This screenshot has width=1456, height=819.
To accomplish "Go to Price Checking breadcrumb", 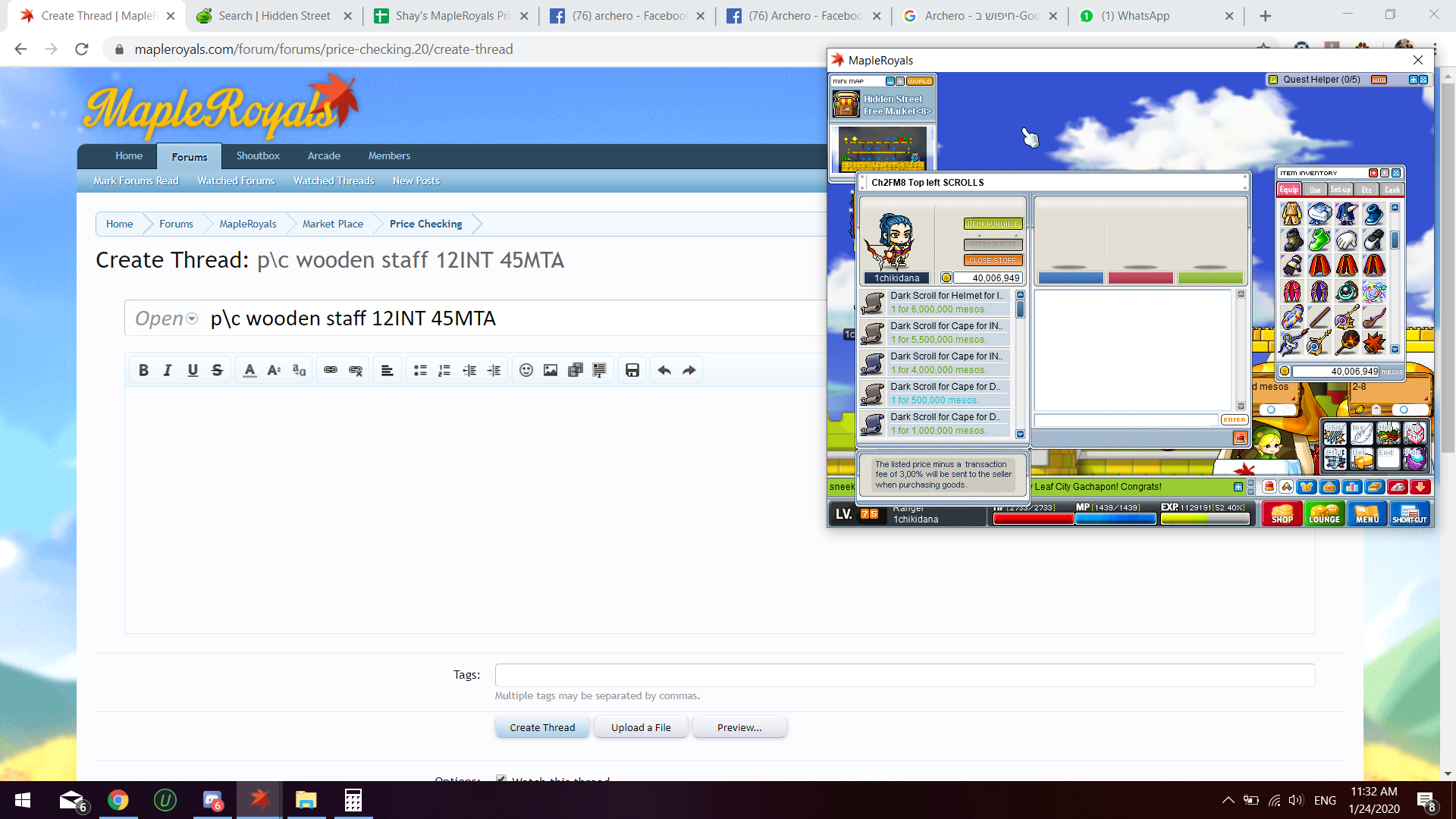I will coord(425,224).
